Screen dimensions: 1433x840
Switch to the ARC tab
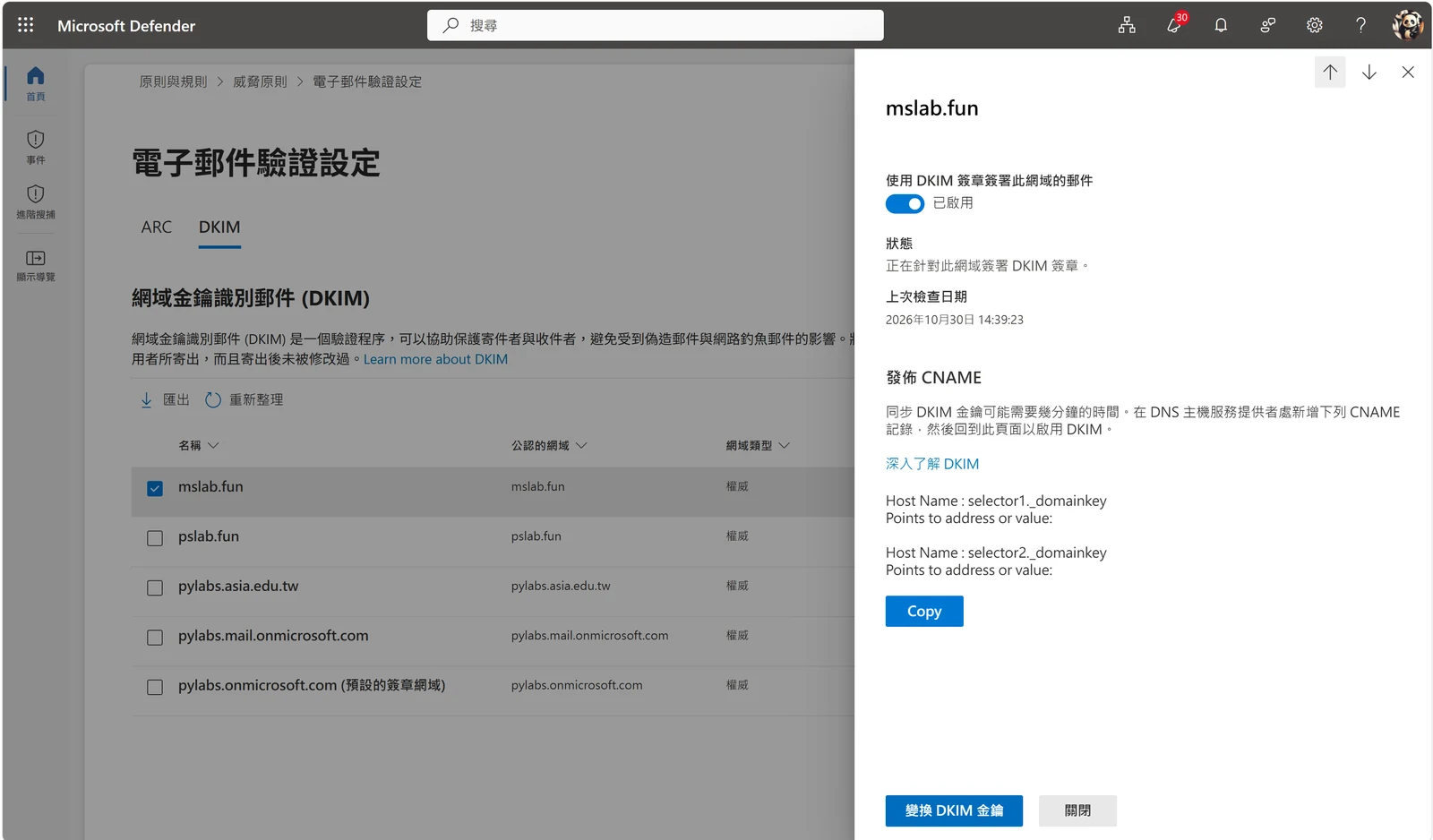(x=156, y=227)
